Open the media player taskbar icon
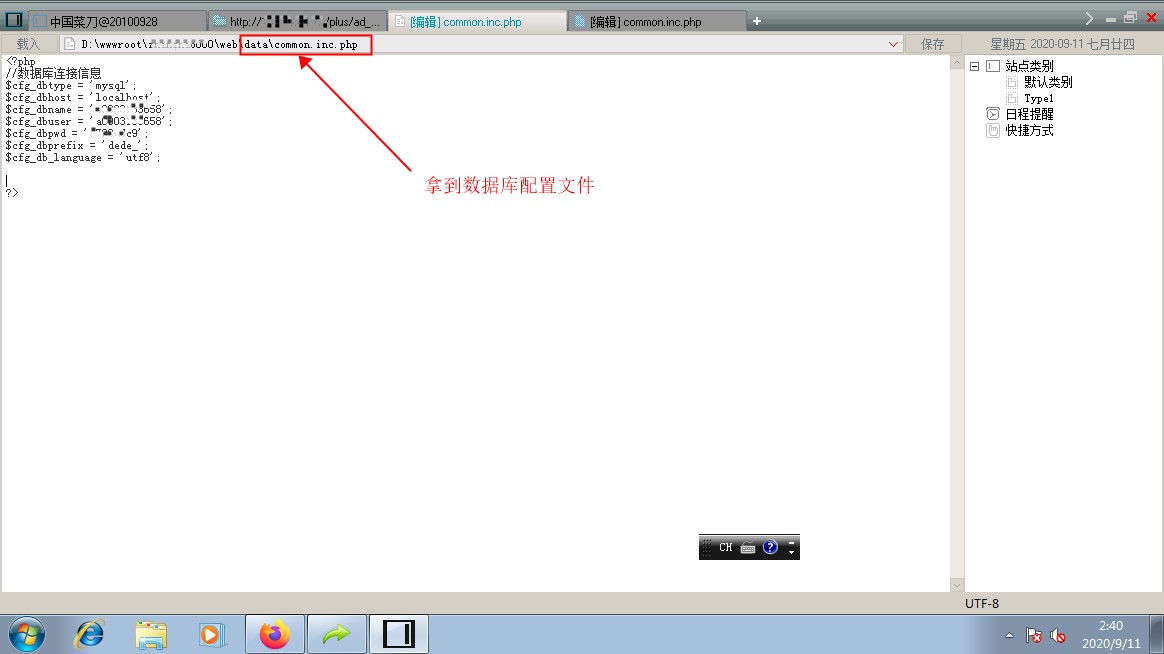1164x654 pixels. click(211, 635)
